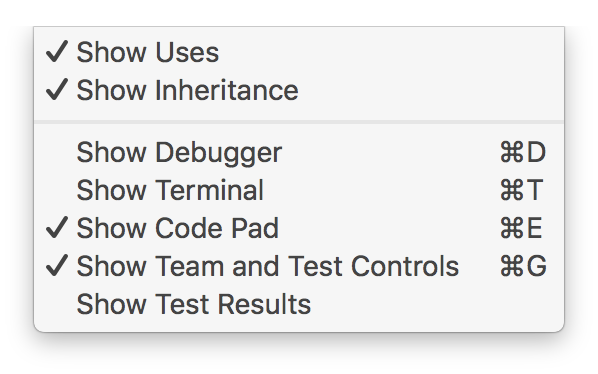Enable the empty check area beside Show Test Results
The height and width of the screenshot is (374, 598).
click(x=57, y=304)
